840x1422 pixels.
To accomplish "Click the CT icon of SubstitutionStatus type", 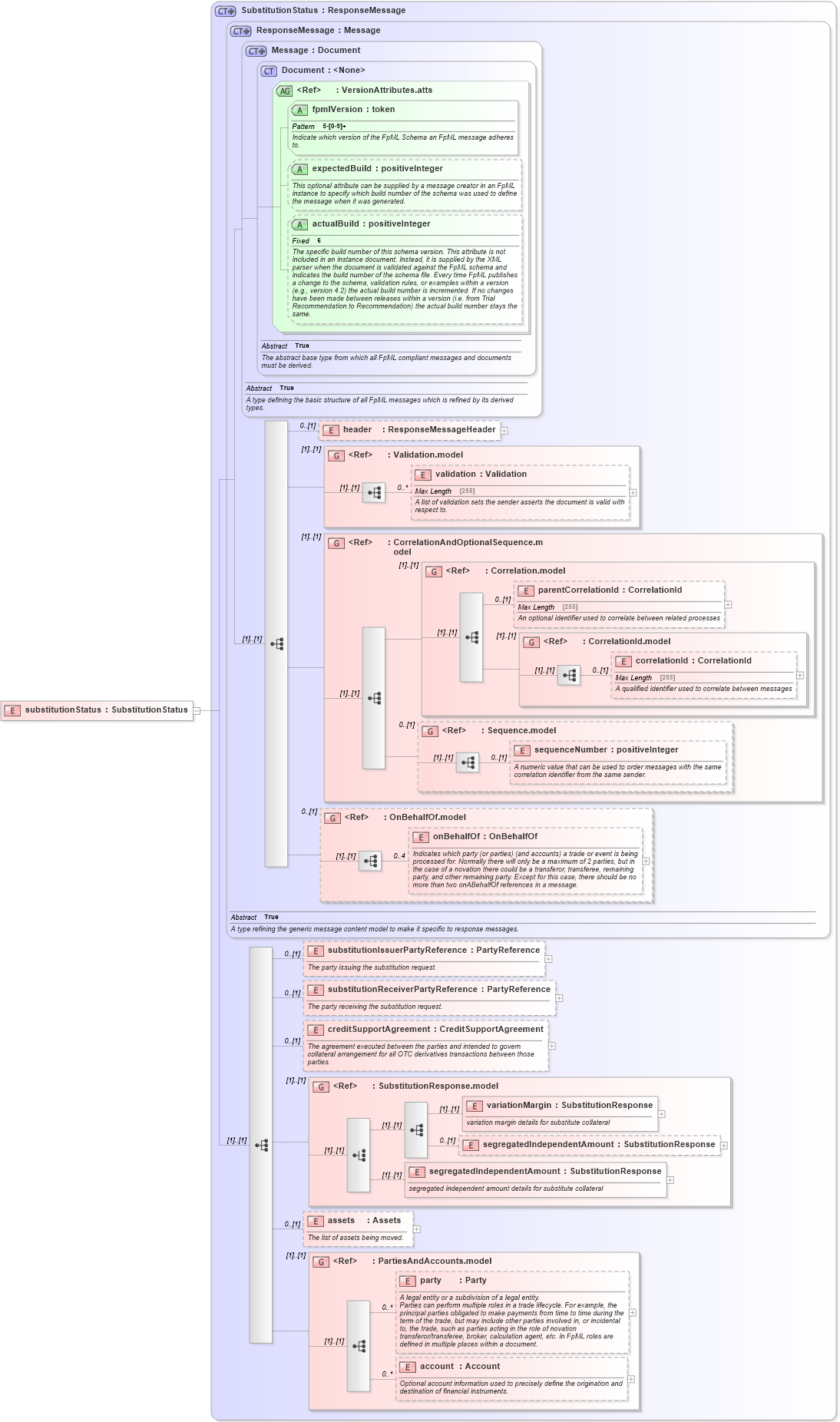I will click(x=226, y=11).
